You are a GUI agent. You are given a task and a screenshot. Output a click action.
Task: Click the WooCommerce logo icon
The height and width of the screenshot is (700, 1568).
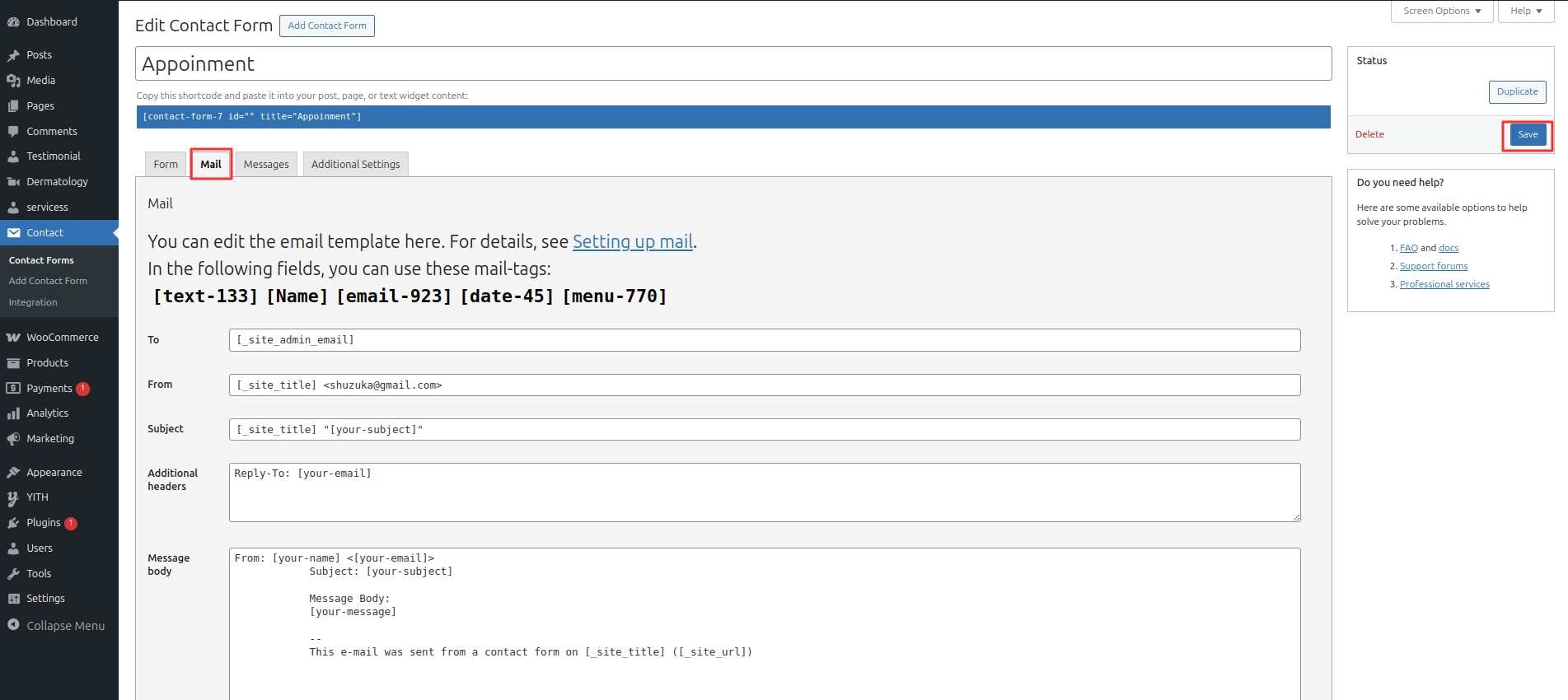point(13,338)
